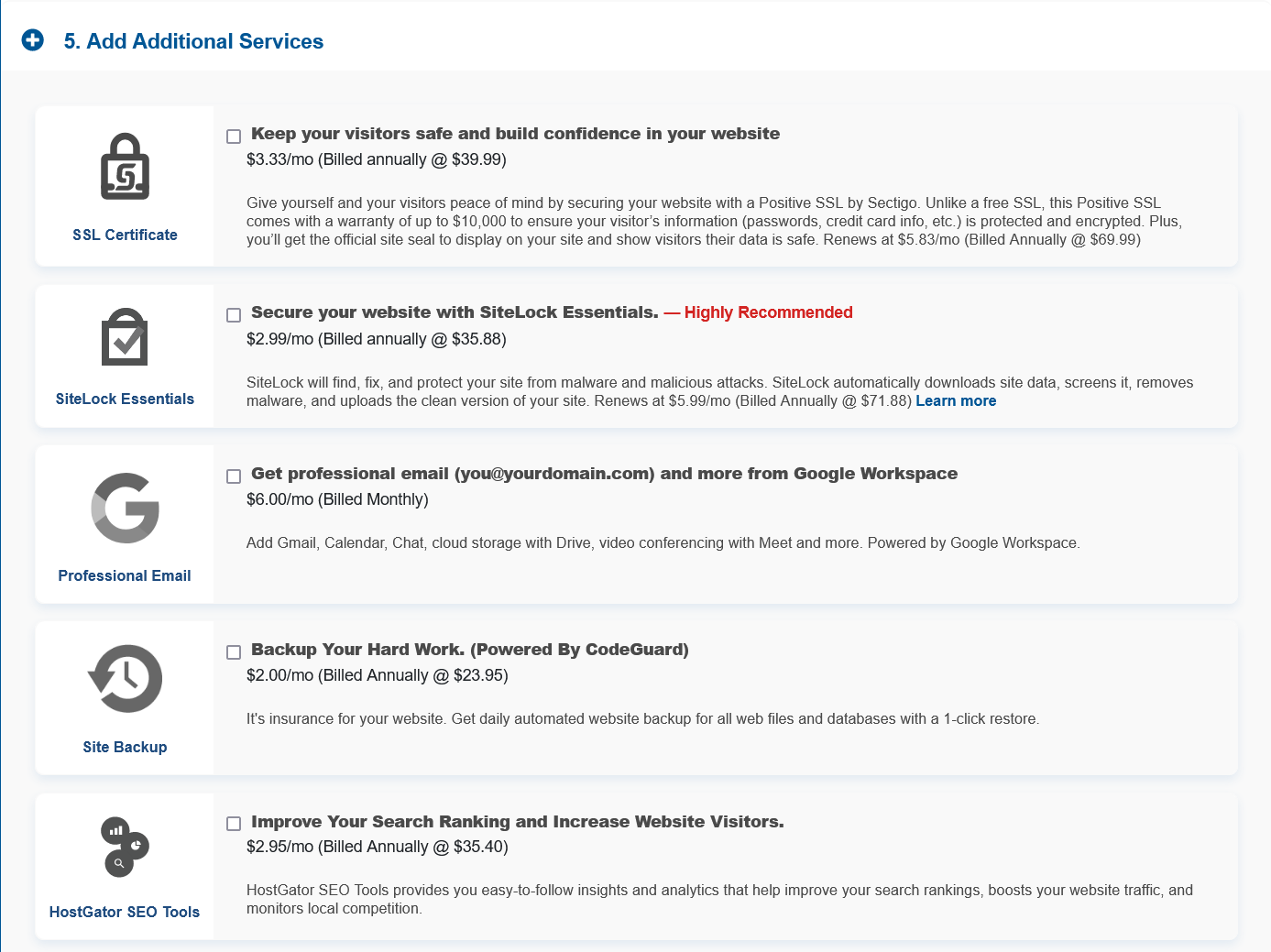The width and height of the screenshot is (1271, 952).
Task: Click the Gmail, Calendar, Chat description text
Action: coord(663,543)
